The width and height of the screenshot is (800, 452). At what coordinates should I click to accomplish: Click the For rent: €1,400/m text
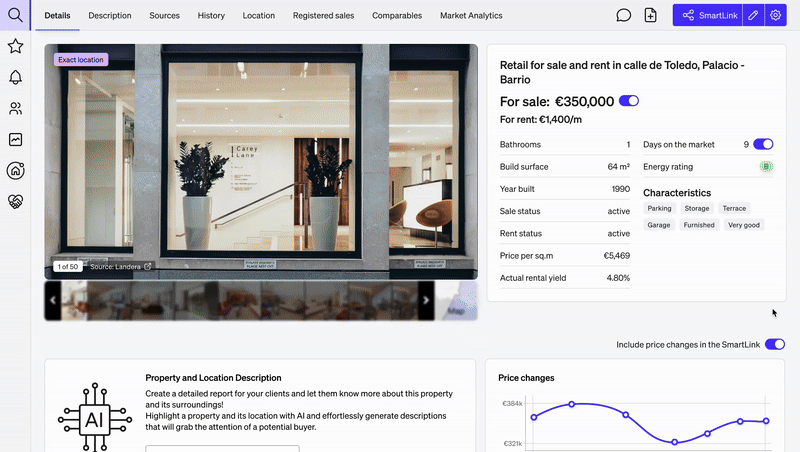(x=541, y=119)
